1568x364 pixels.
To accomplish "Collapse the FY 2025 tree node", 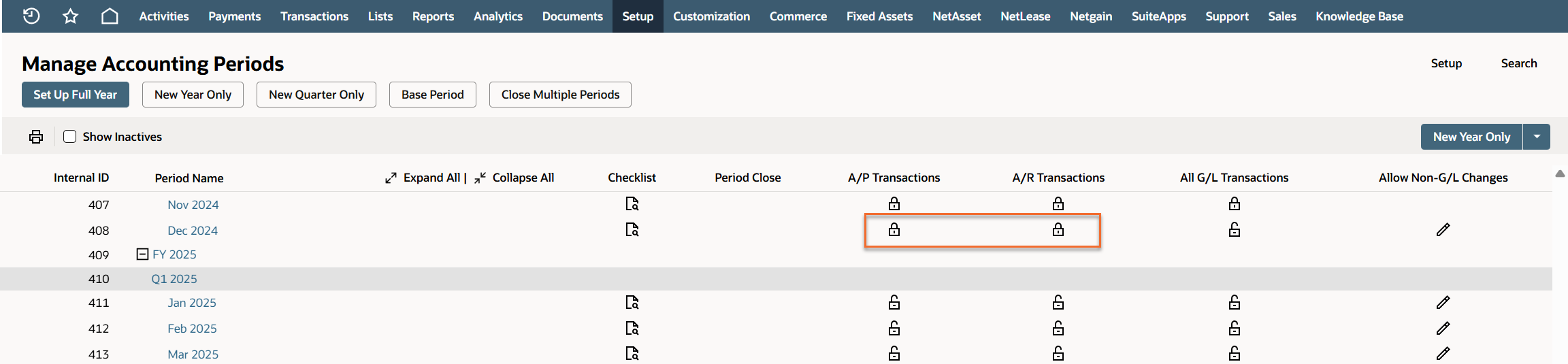I will (x=142, y=254).
